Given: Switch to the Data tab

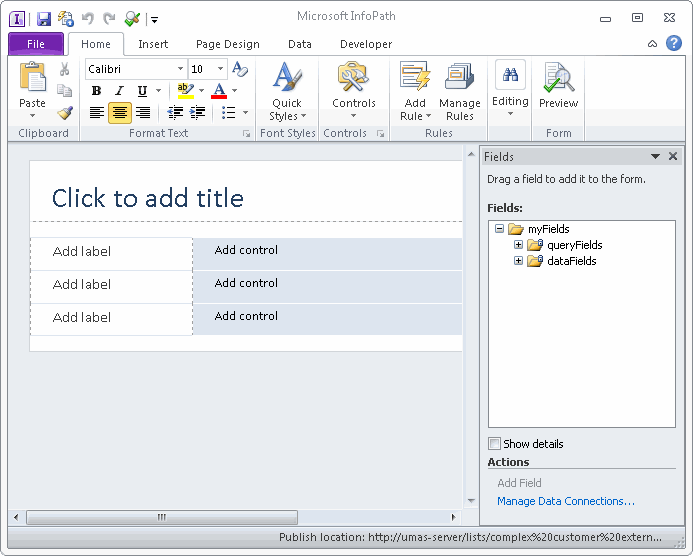Looking at the screenshot, I should (300, 44).
